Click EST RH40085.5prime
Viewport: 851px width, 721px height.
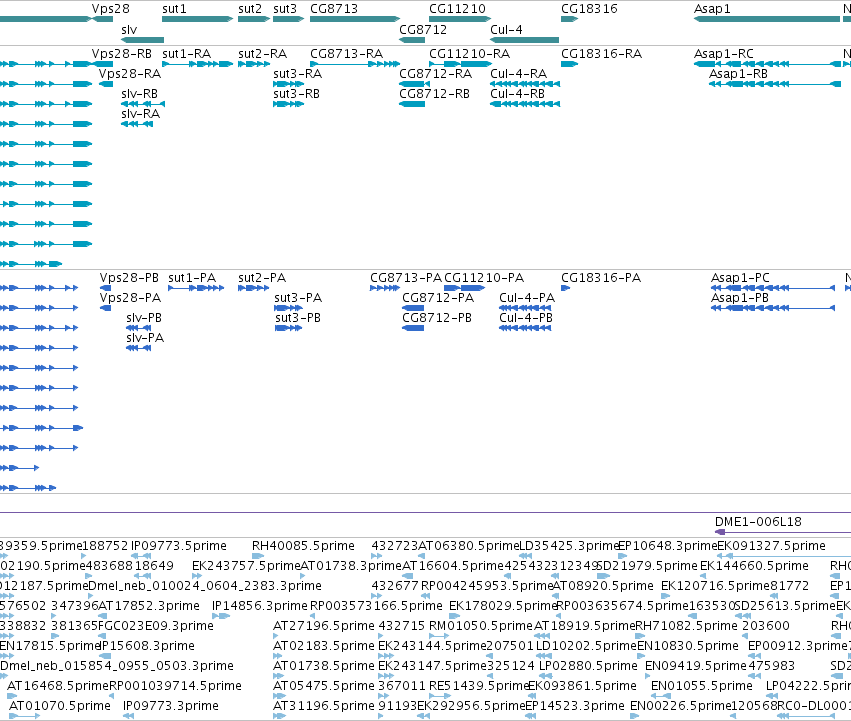pos(303,546)
